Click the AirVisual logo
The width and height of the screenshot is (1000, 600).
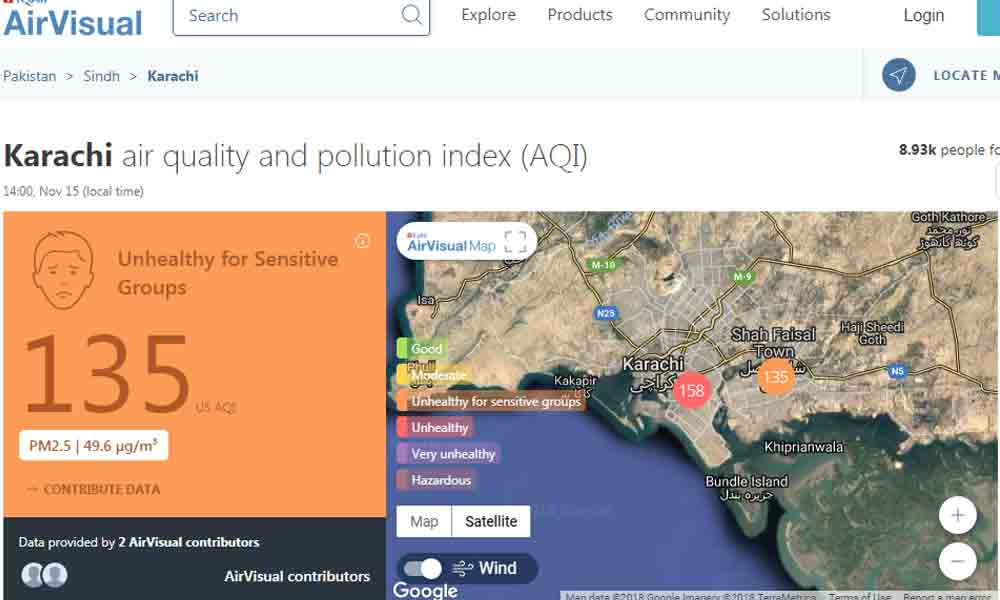(x=73, y=18)
